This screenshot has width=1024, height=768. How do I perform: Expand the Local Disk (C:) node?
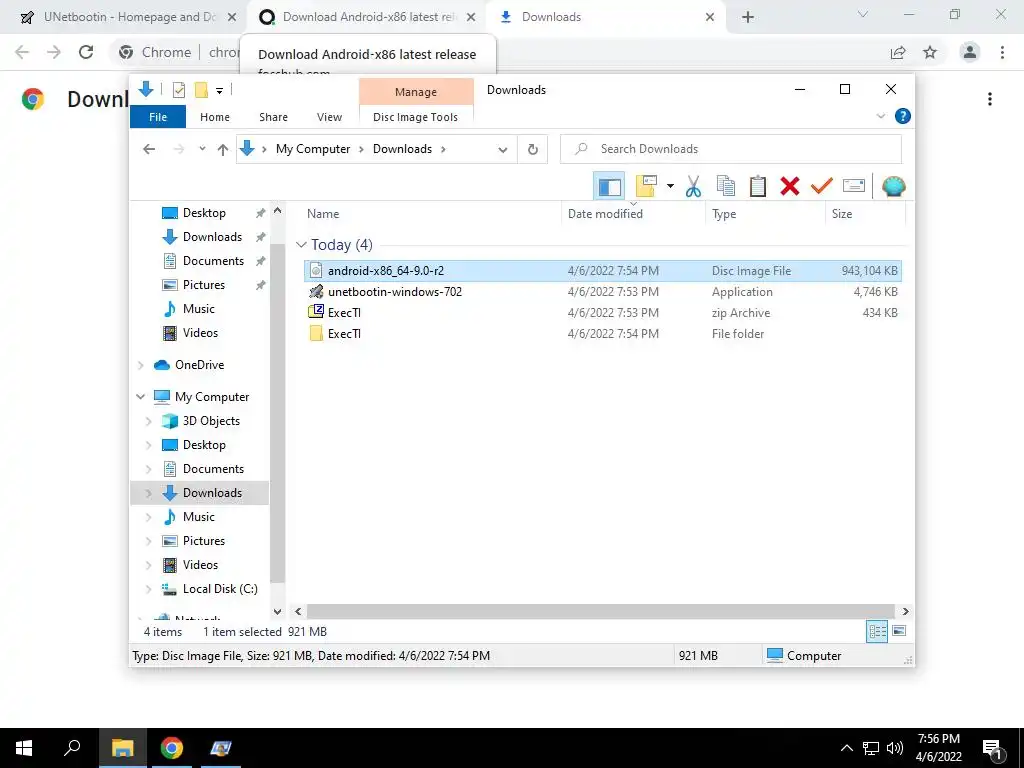(148, 589)
